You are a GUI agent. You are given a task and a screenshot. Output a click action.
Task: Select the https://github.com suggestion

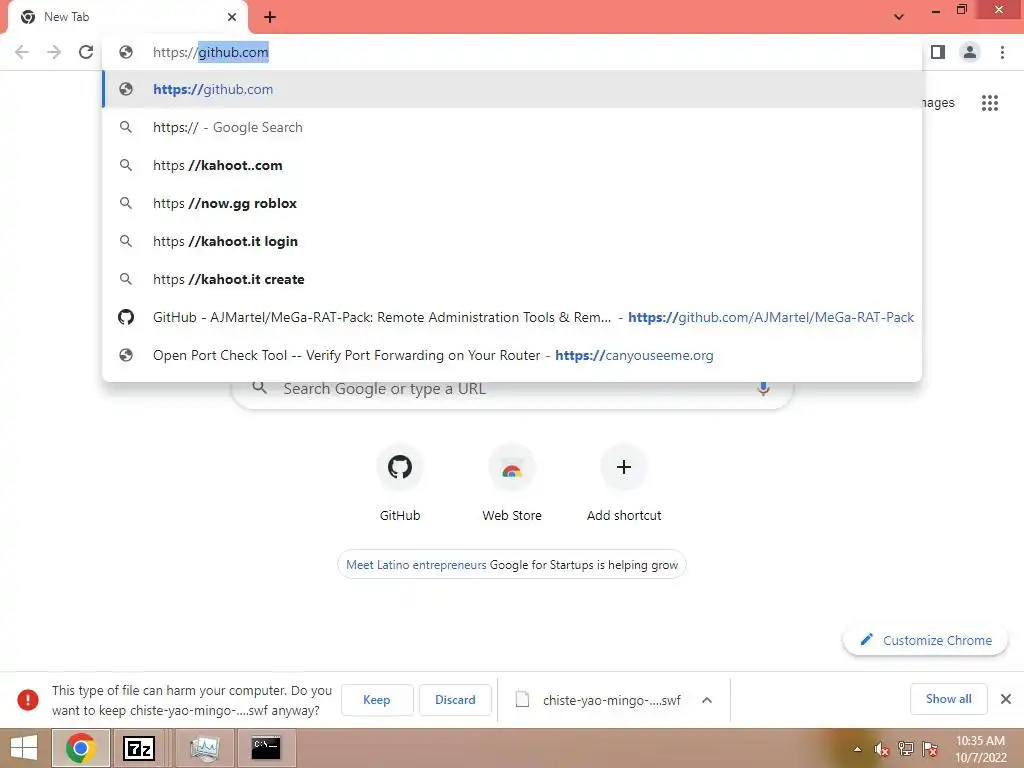[x=512, y=89]
